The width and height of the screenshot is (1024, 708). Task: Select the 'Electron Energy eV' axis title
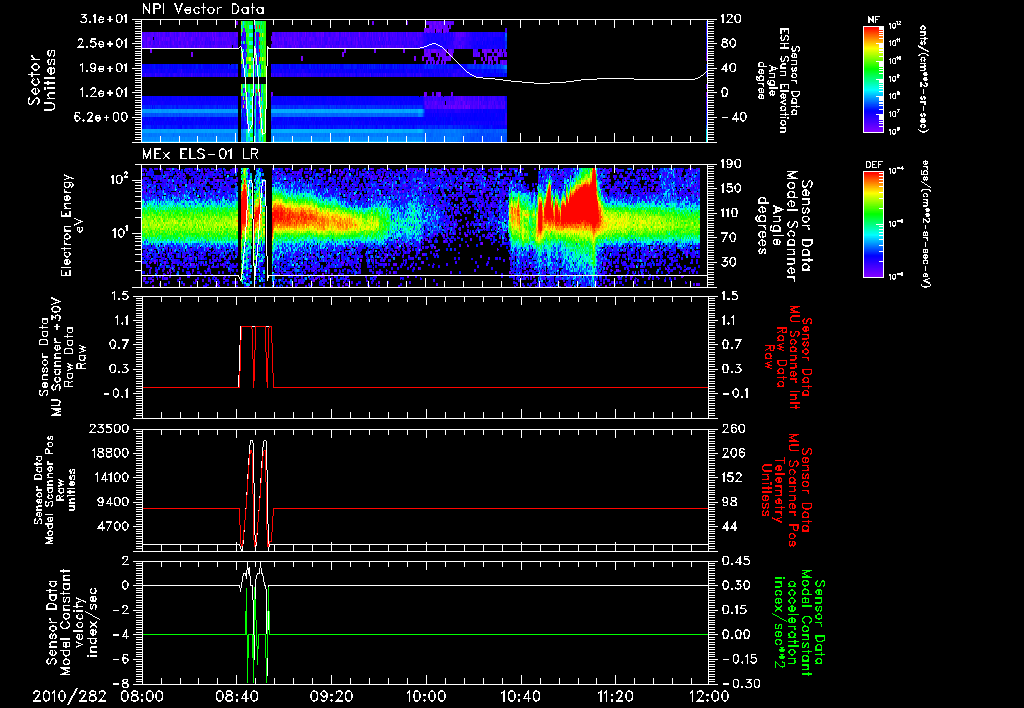pyautogui.click(x=75, y=226)
